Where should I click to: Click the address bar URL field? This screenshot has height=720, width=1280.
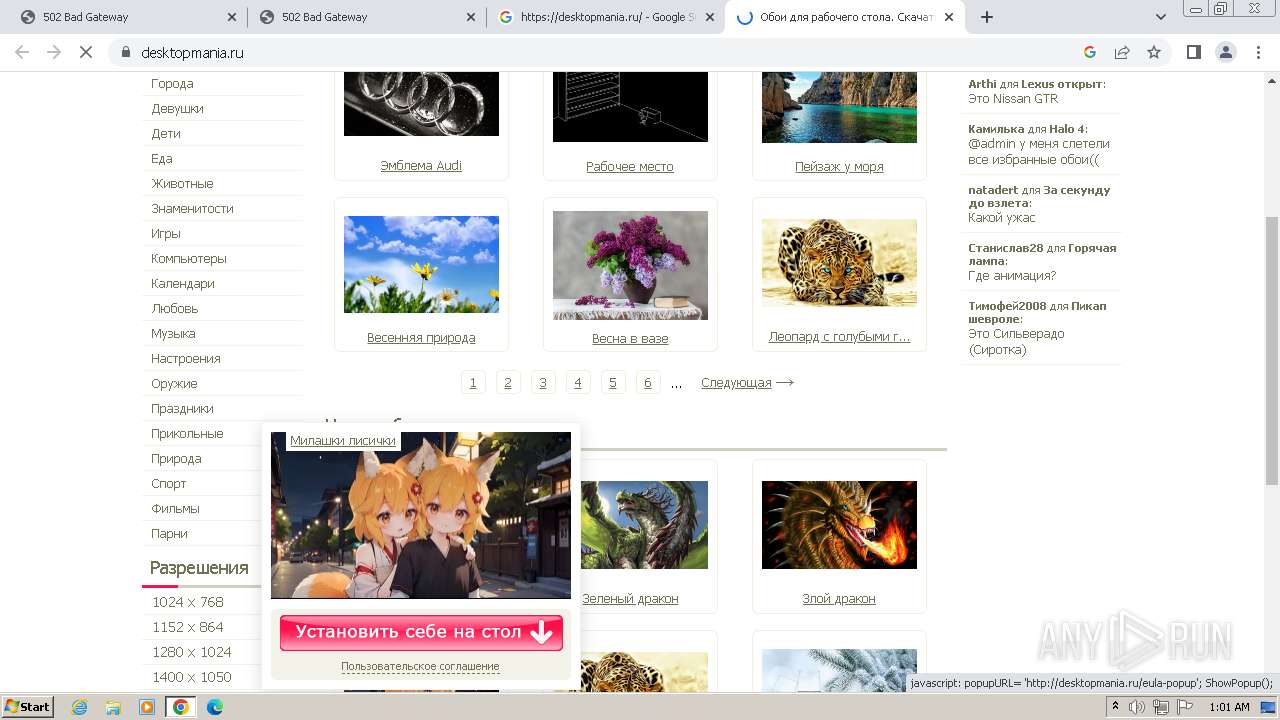coord(600,52)
